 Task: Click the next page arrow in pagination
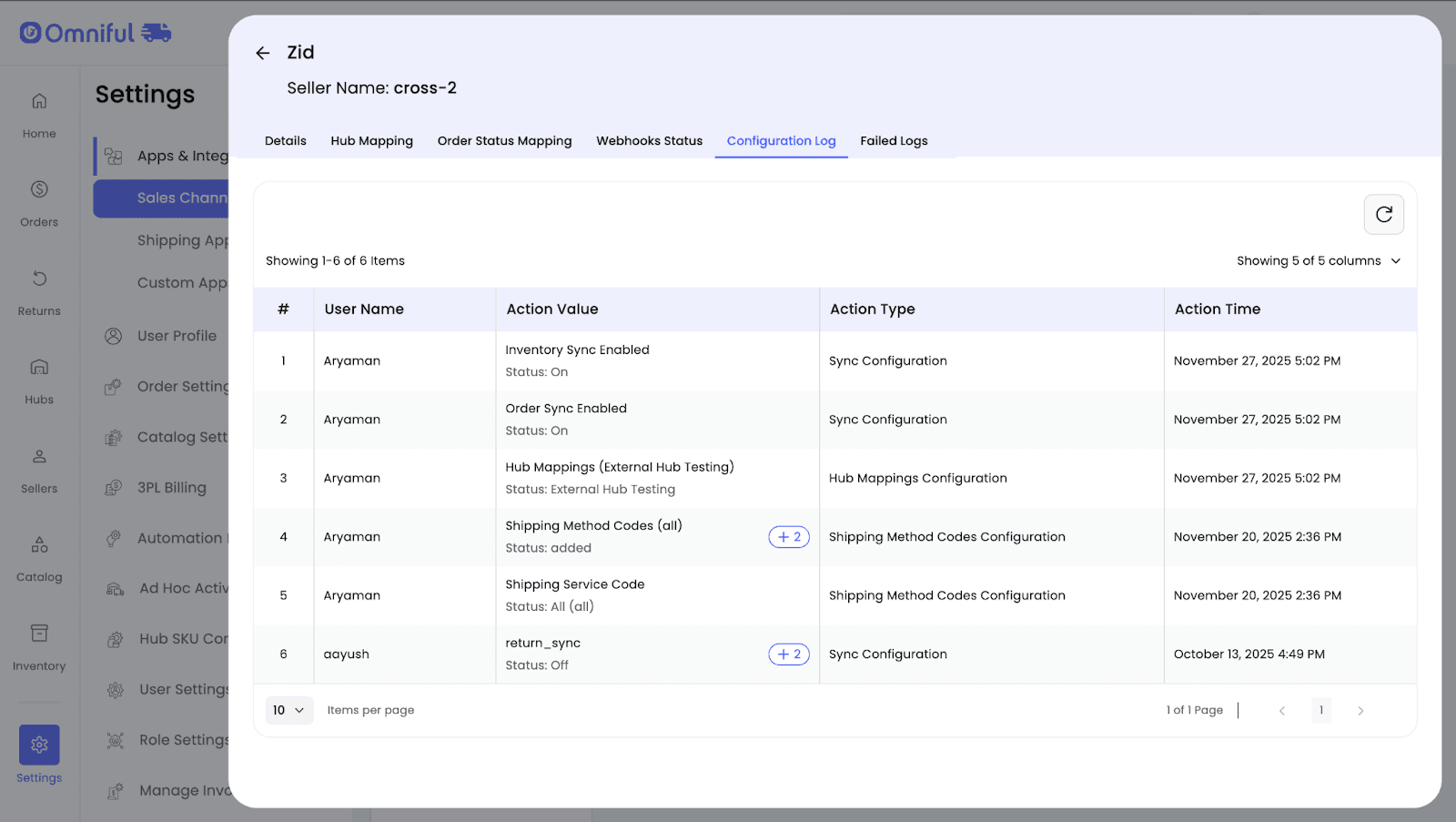coord(1360,711)
